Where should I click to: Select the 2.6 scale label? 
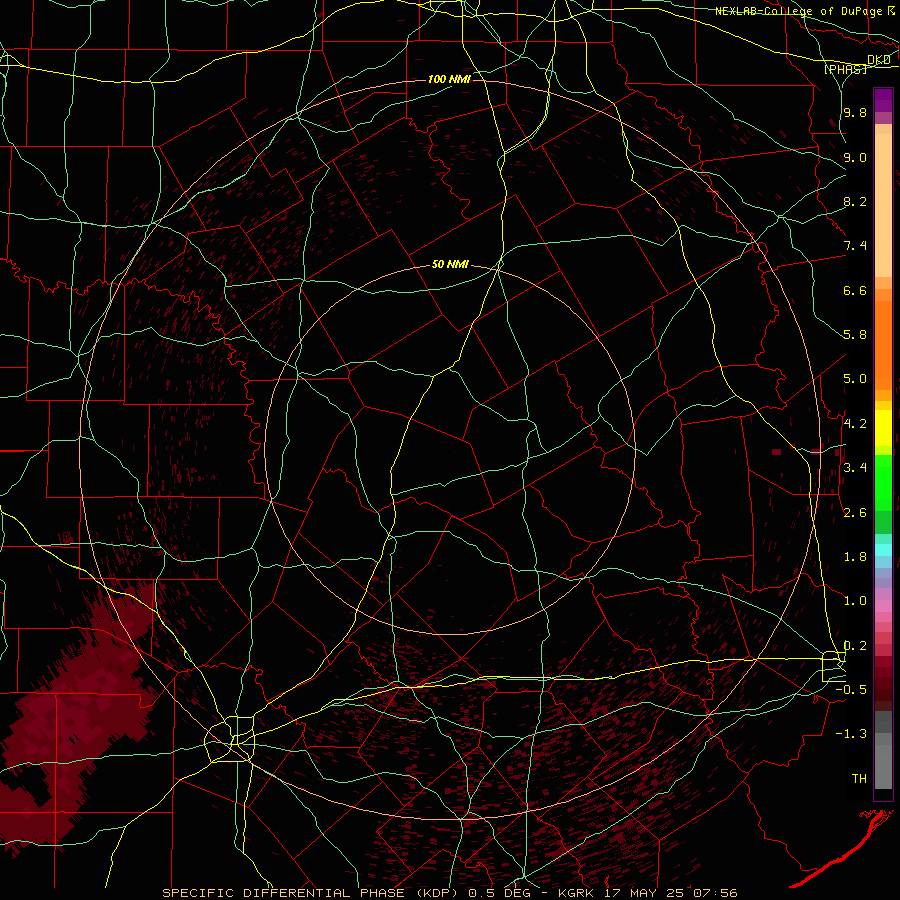pyautogui.click(x=855, y=512)
